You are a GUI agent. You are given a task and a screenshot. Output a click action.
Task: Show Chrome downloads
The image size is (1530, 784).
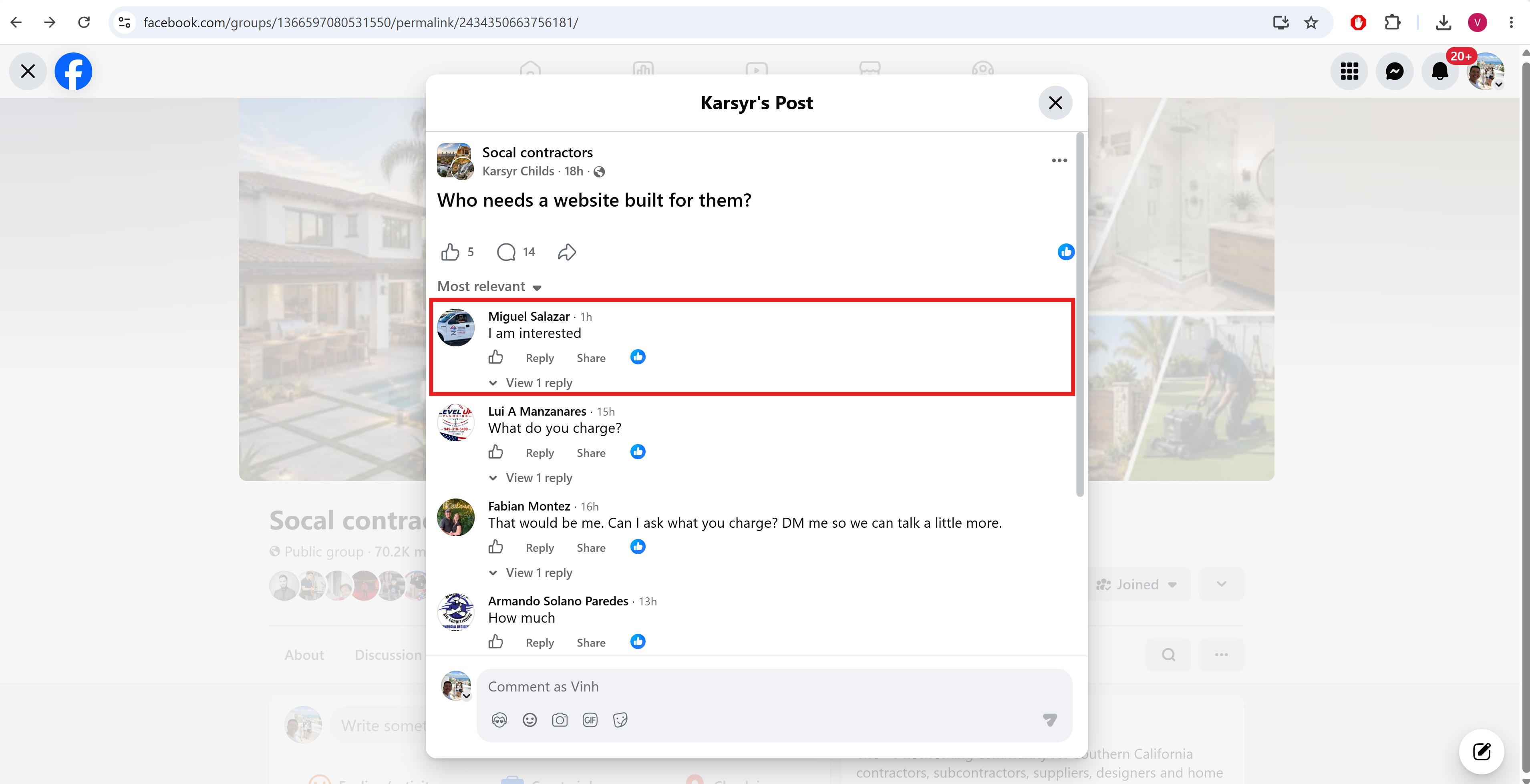pos(1443,22)
